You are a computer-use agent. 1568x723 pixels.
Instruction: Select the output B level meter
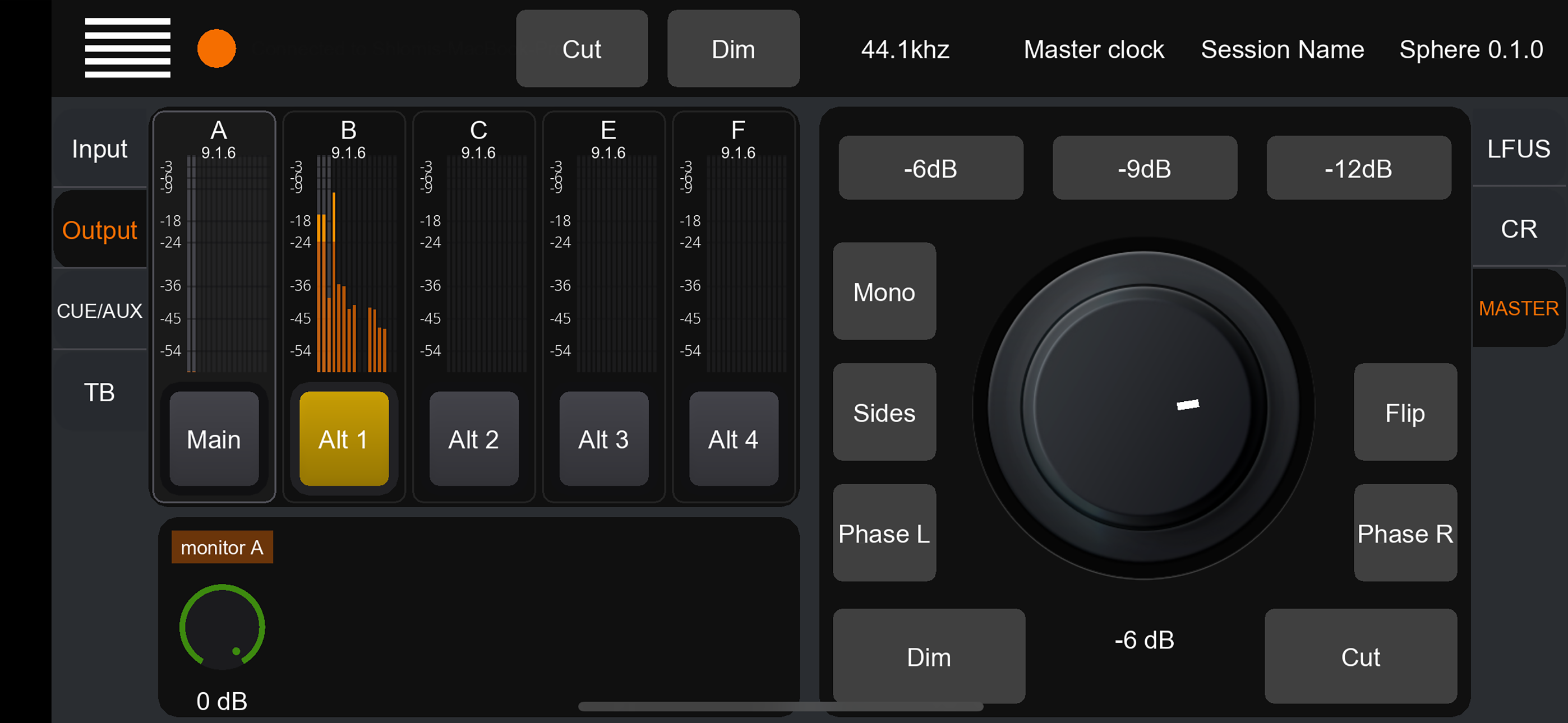356,263
